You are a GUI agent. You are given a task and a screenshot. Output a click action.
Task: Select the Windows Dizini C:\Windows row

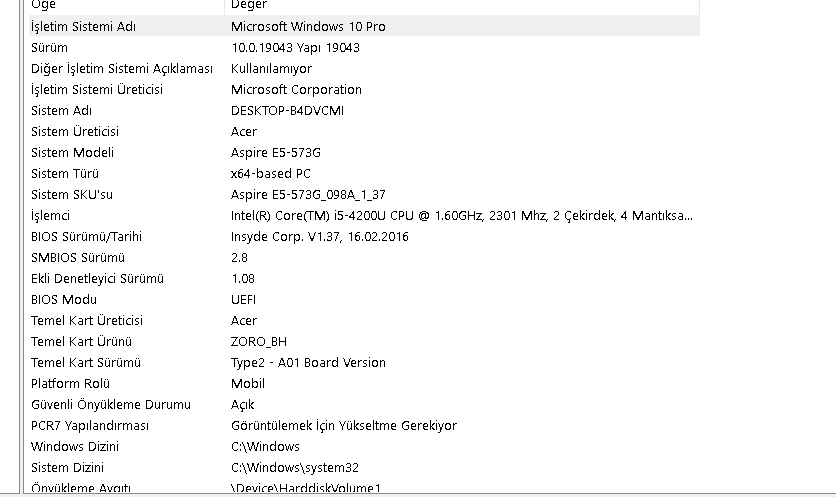[364, 446]
